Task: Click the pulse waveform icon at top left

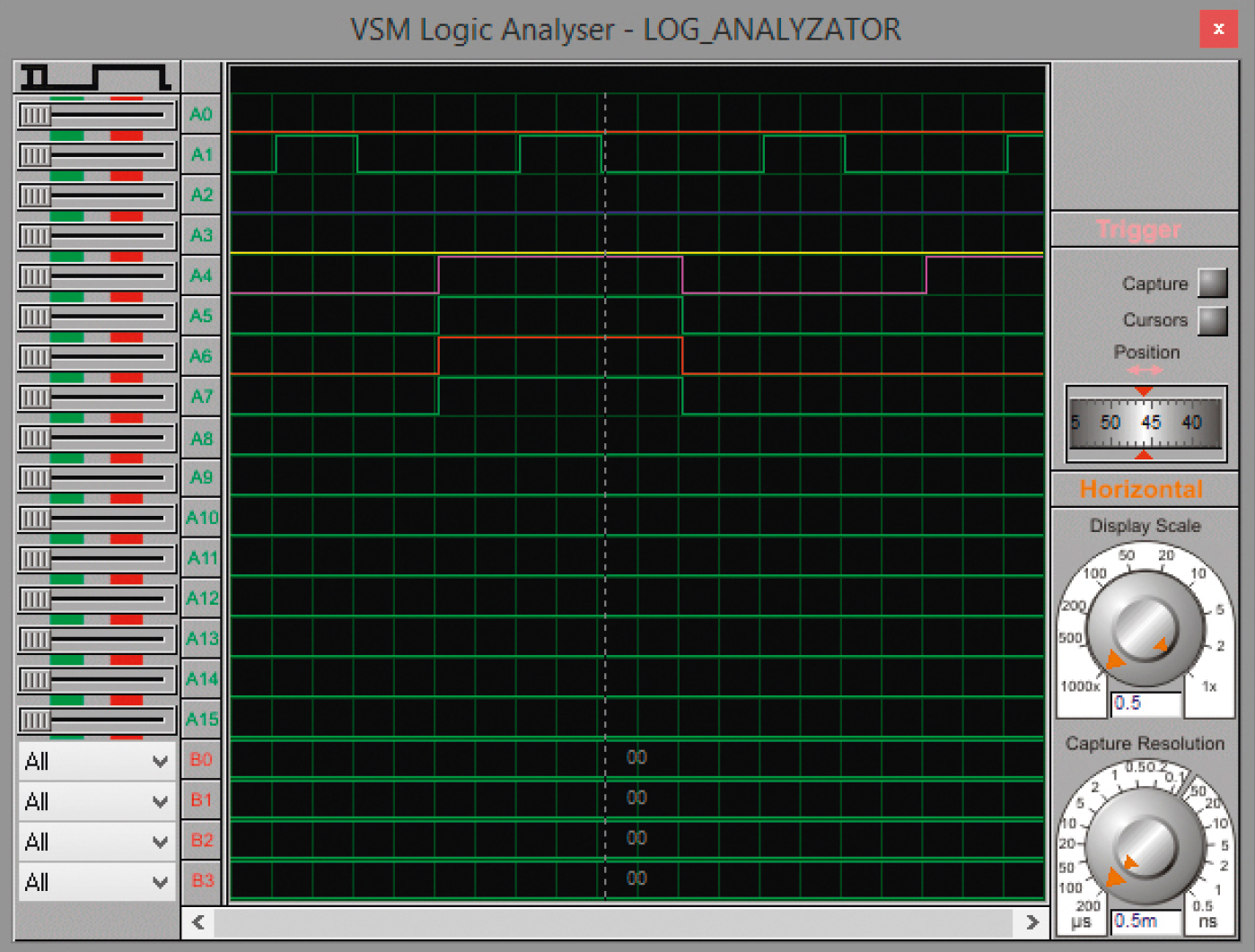Action: 96,77
